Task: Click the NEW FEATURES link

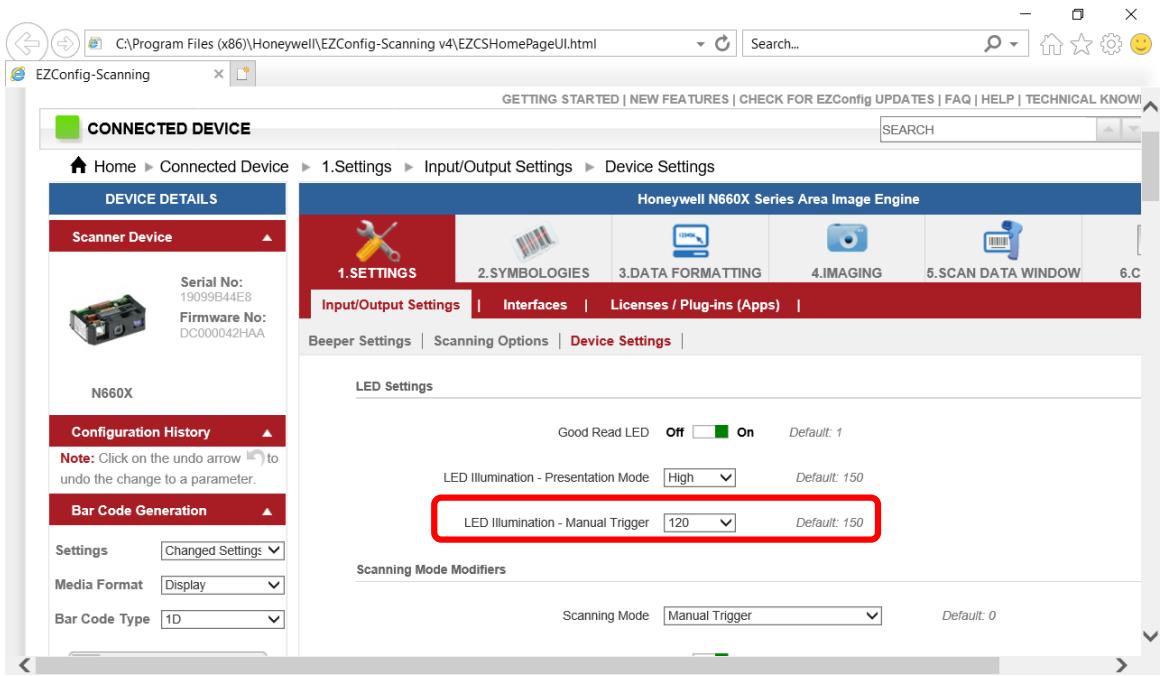Action: pos(679,99)
